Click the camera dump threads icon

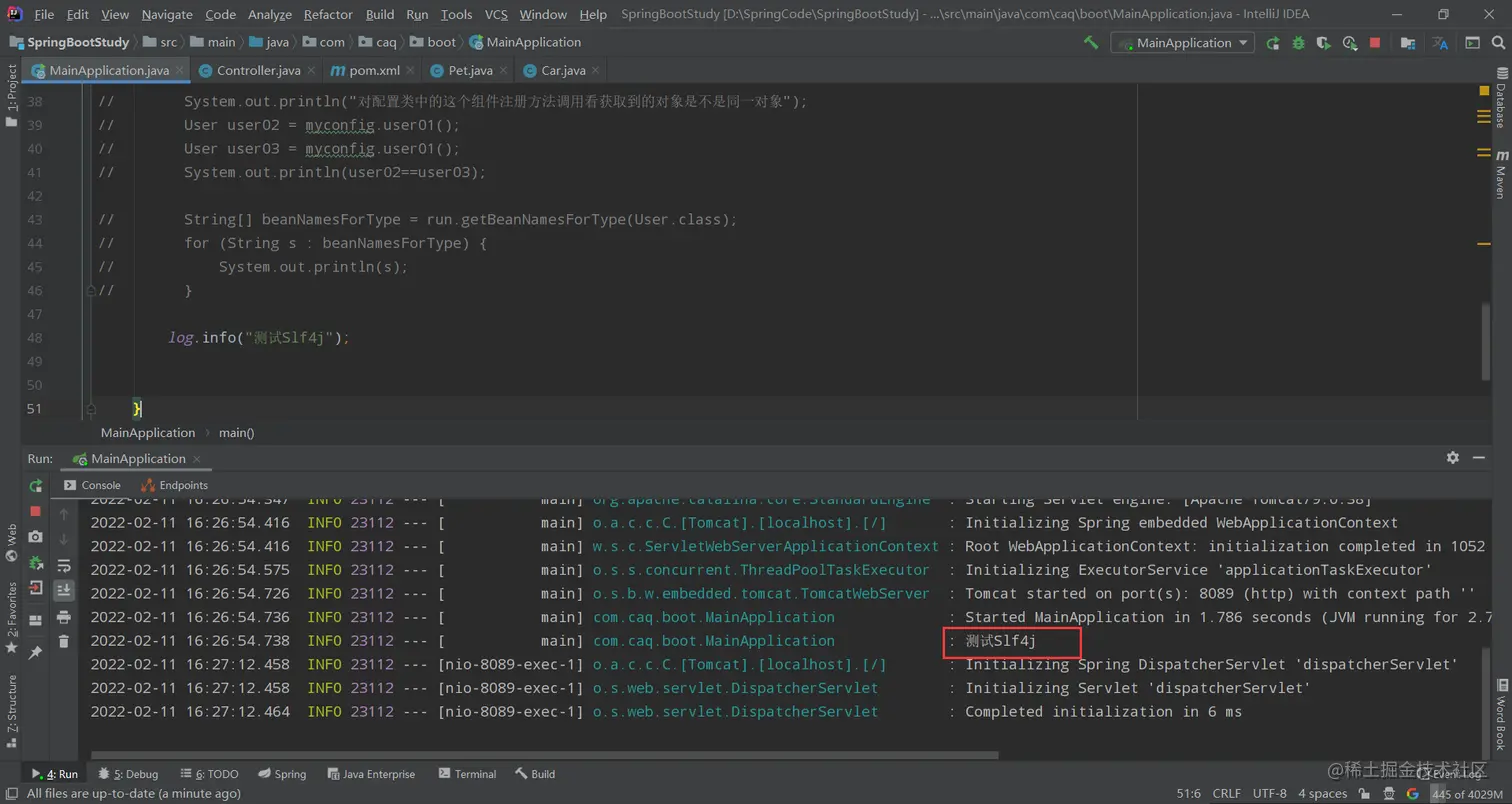(36, 537)
